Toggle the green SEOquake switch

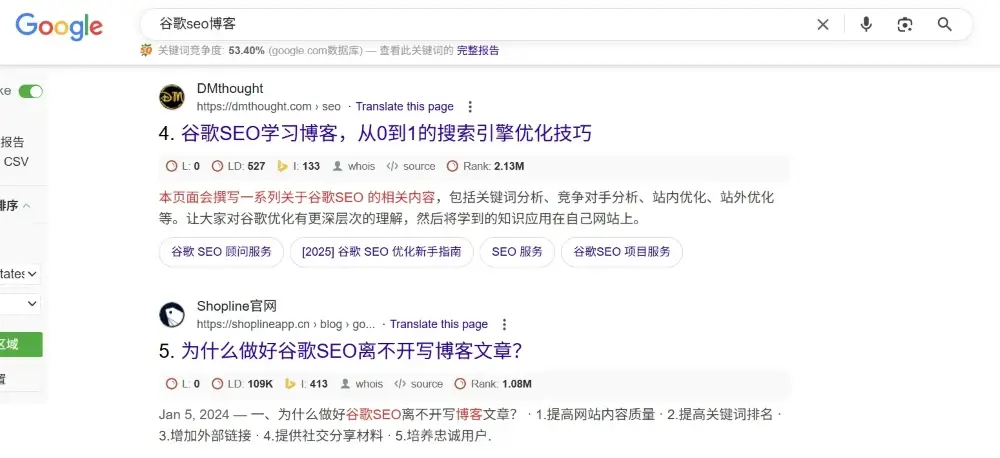[x=31, y=91]
